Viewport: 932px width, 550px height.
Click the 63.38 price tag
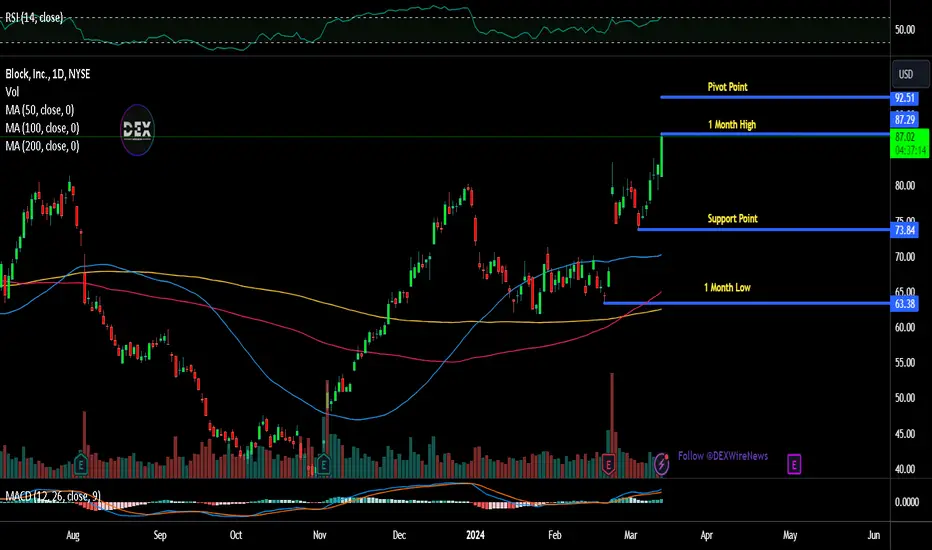[905, 304]
